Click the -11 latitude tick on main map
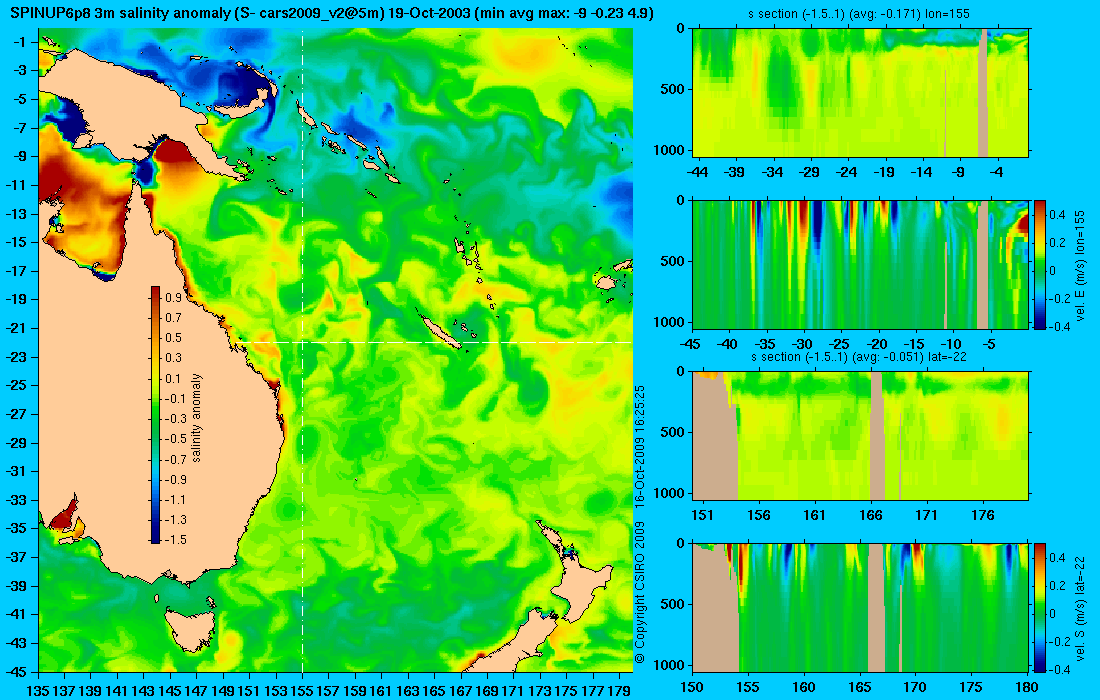The width and height of the screenshot is (1100, 700). tap(19, 184)
